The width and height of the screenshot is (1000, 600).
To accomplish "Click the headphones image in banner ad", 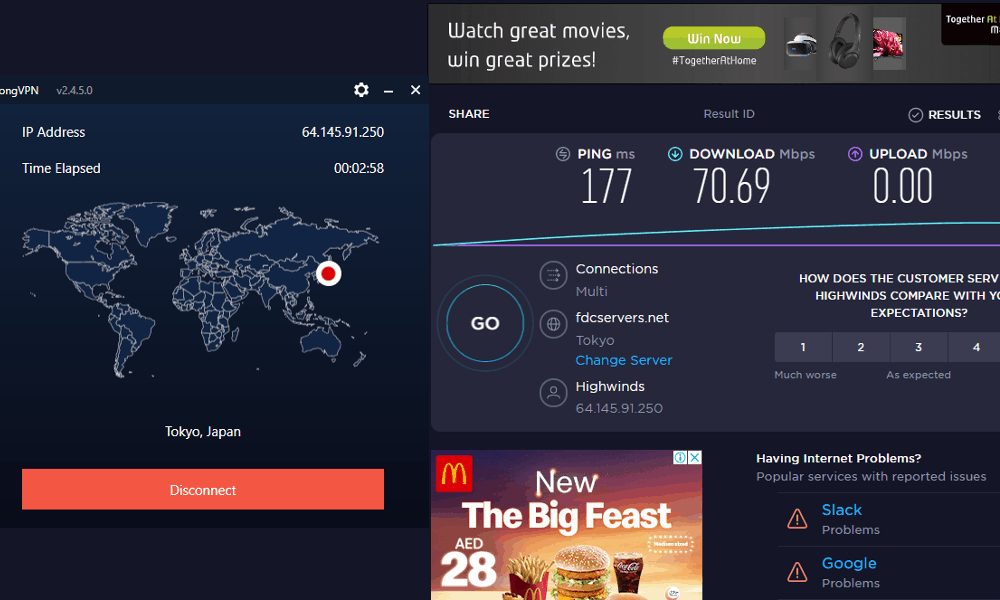I will click(845, 40).
